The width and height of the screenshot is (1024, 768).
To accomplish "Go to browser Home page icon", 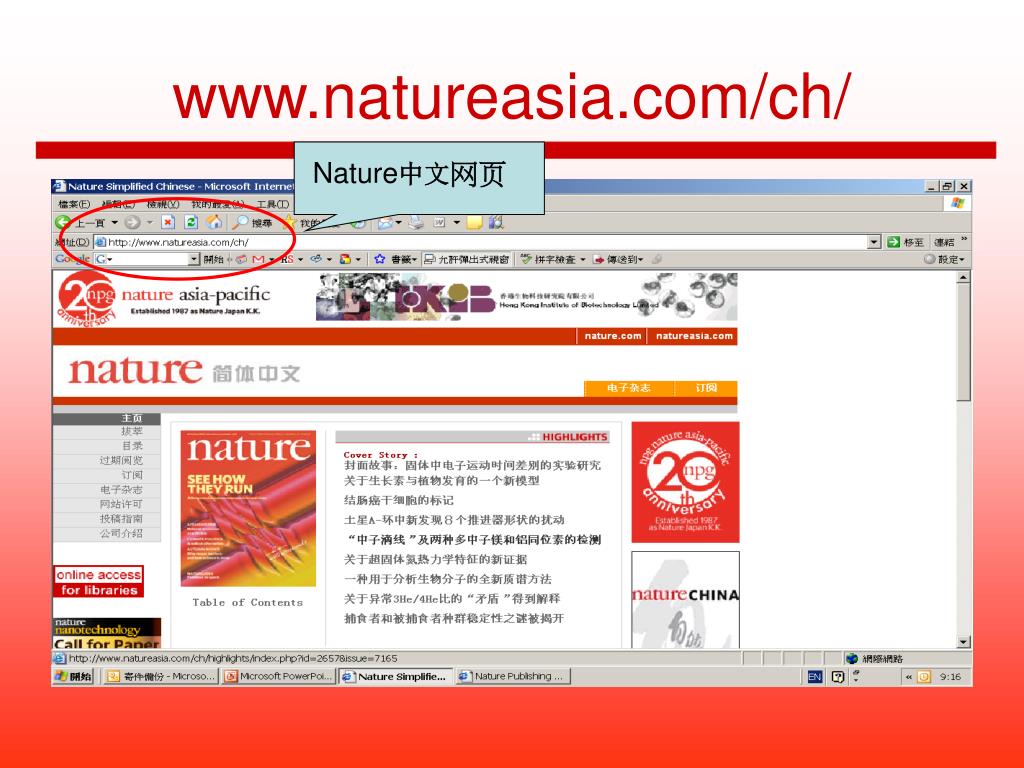I will point(214,223).
